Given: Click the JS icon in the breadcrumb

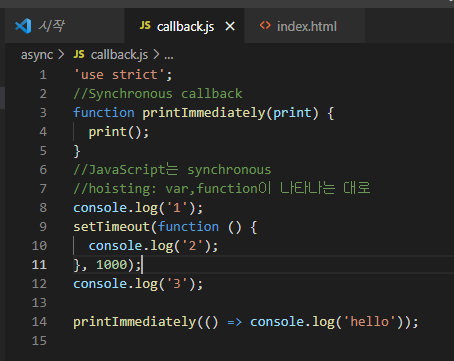Looking at the screenshot, I should click(x=79, y=54).
